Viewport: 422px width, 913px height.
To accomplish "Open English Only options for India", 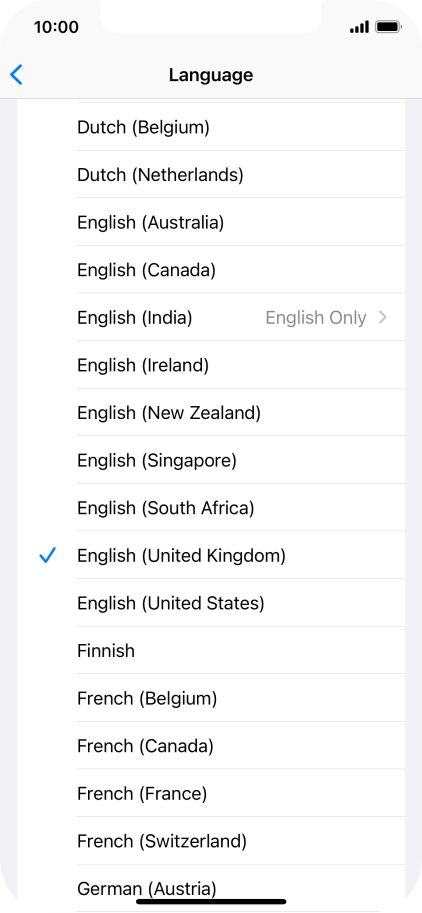I will (316, 317).
